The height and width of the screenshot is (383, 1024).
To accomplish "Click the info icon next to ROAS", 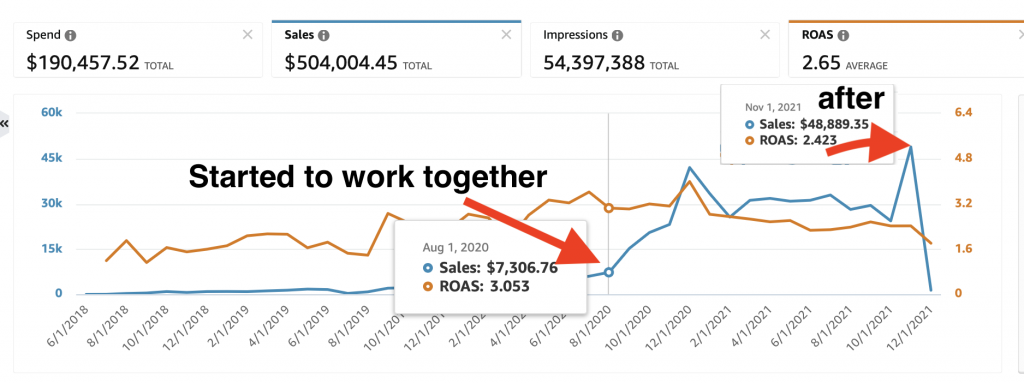I will pyautogui.click(x=844, y=35).
